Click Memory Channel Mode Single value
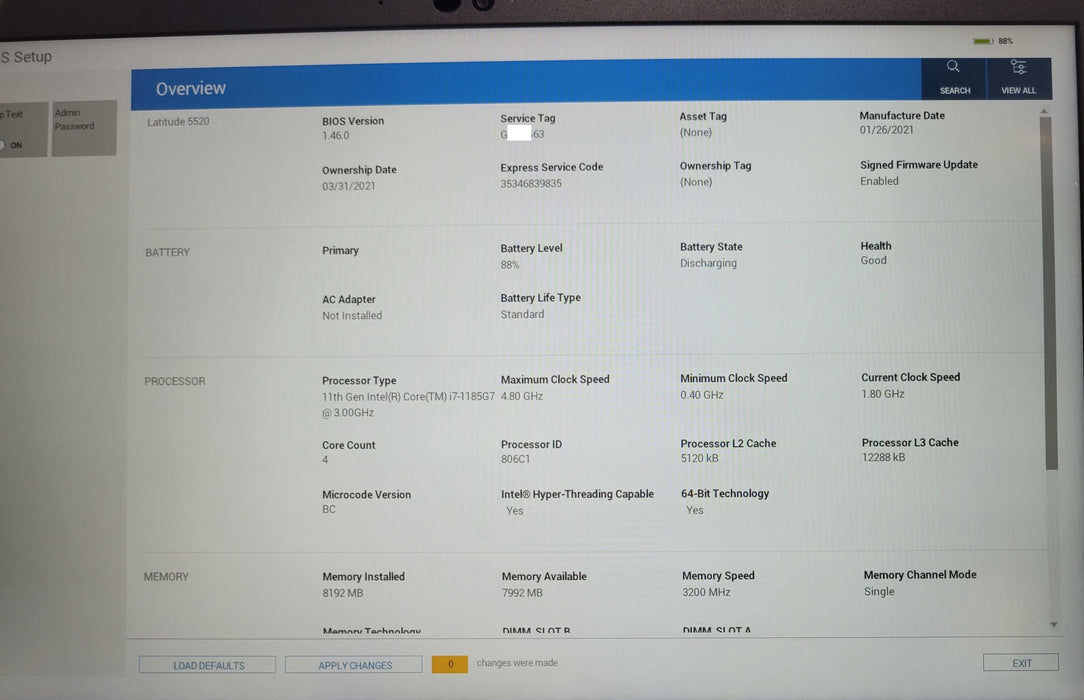The width and height of the screenshot is (1084, 700). [x=879, y=592]
